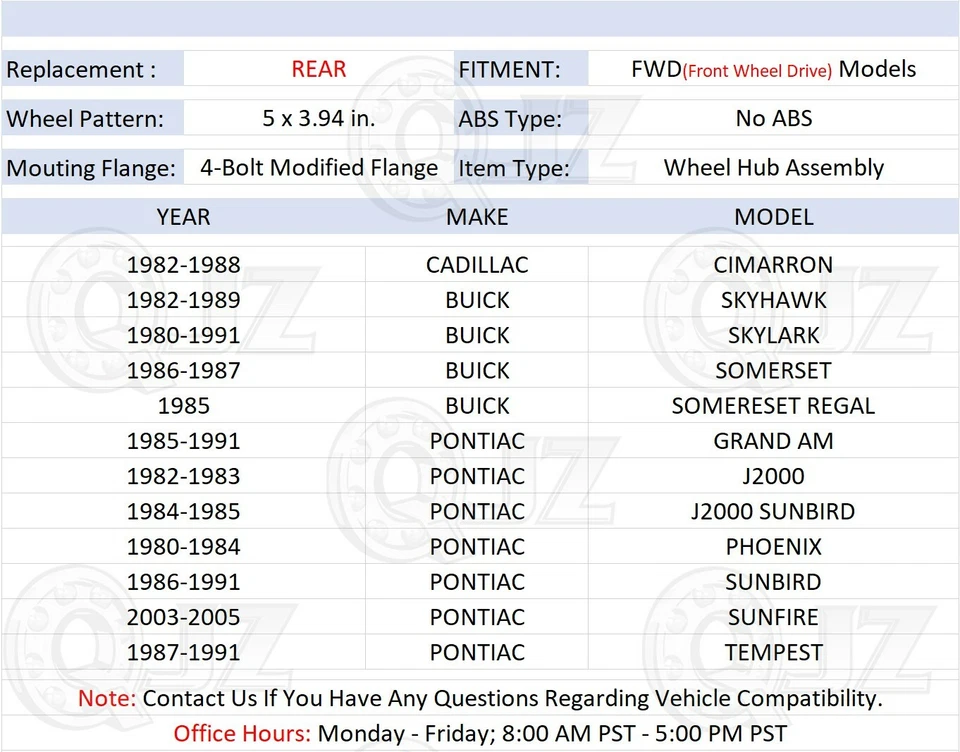Click the 1980-1991 year range cell
Viewport: 960px width, 752px height.
pyautogui.click(x=183, y=335)
